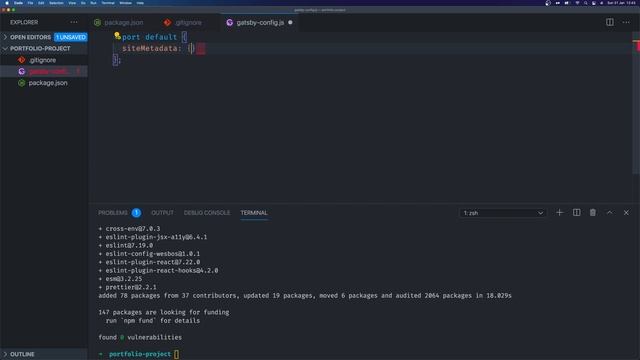
Task: Open the Terminal menu in the menu bar
Action: click(x=108, y=3)
